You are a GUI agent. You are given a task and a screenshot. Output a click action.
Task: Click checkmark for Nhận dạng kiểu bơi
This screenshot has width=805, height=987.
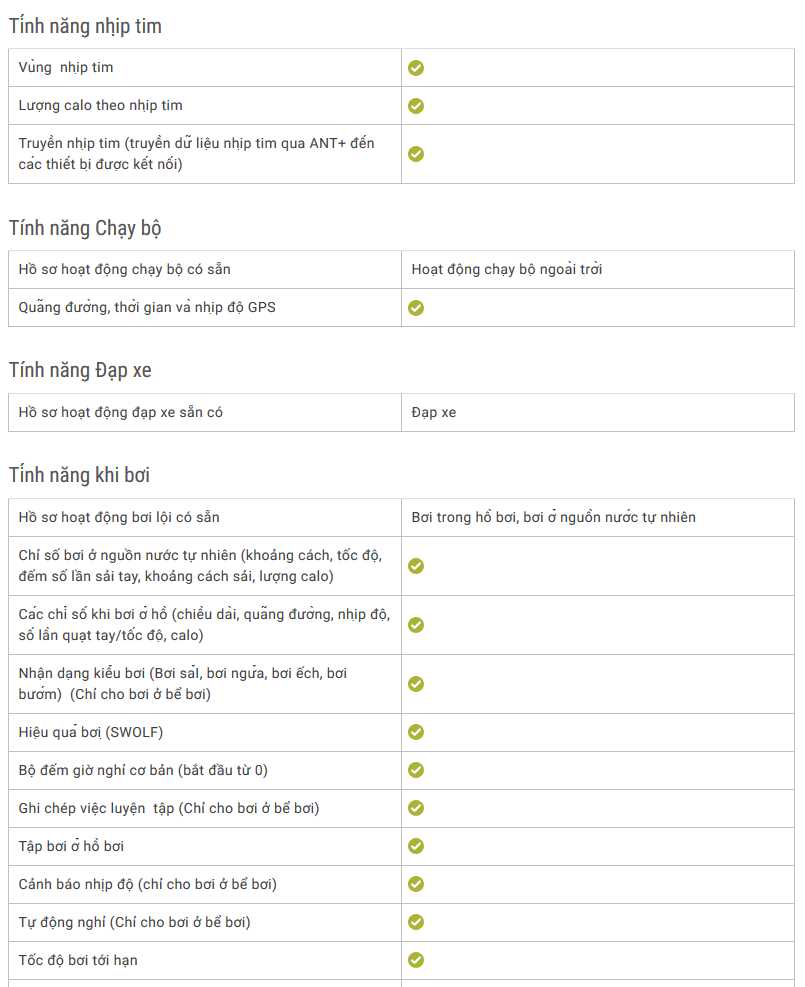pos(415,684)
